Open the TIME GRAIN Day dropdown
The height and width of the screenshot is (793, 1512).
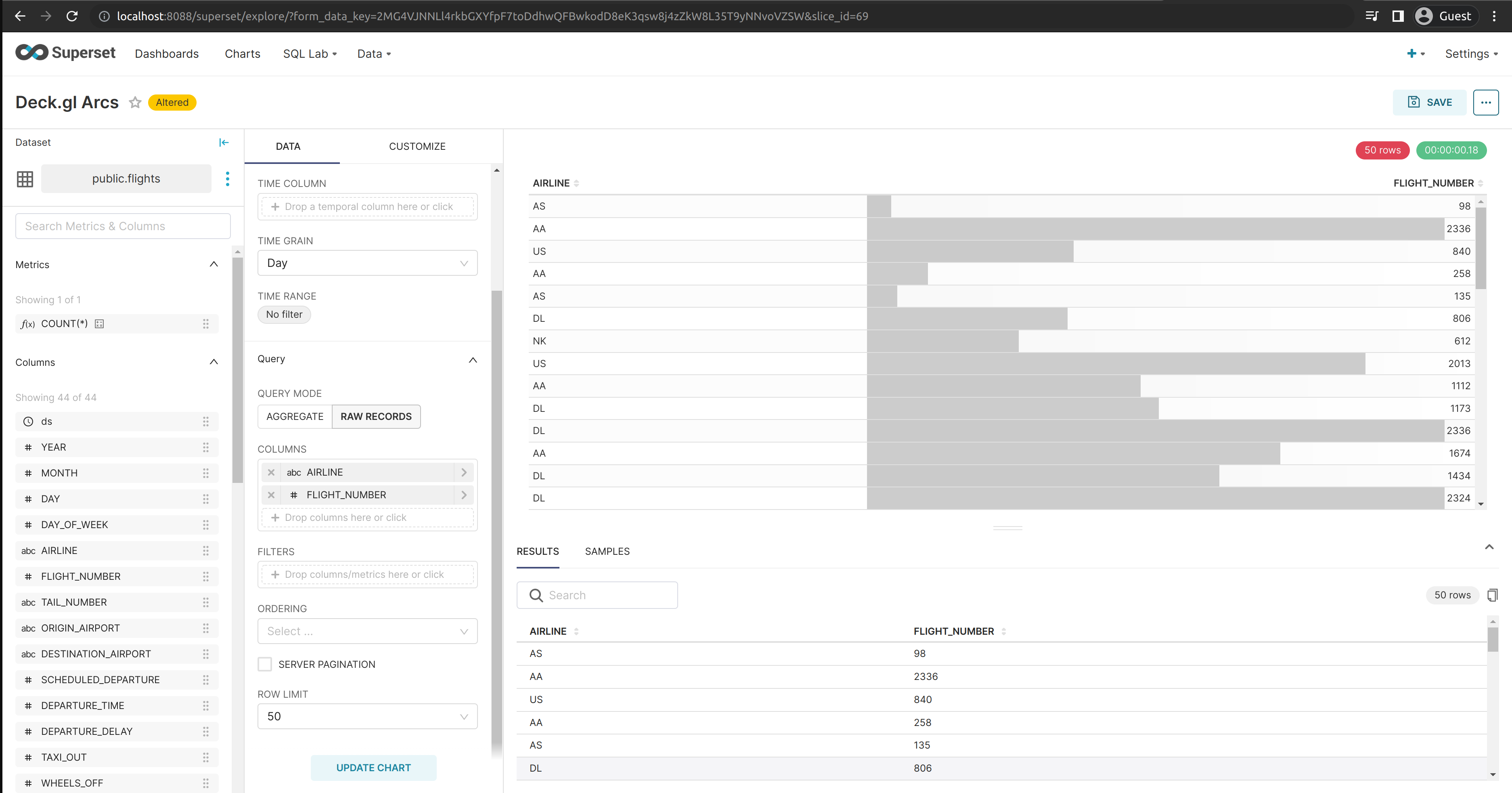367,263
